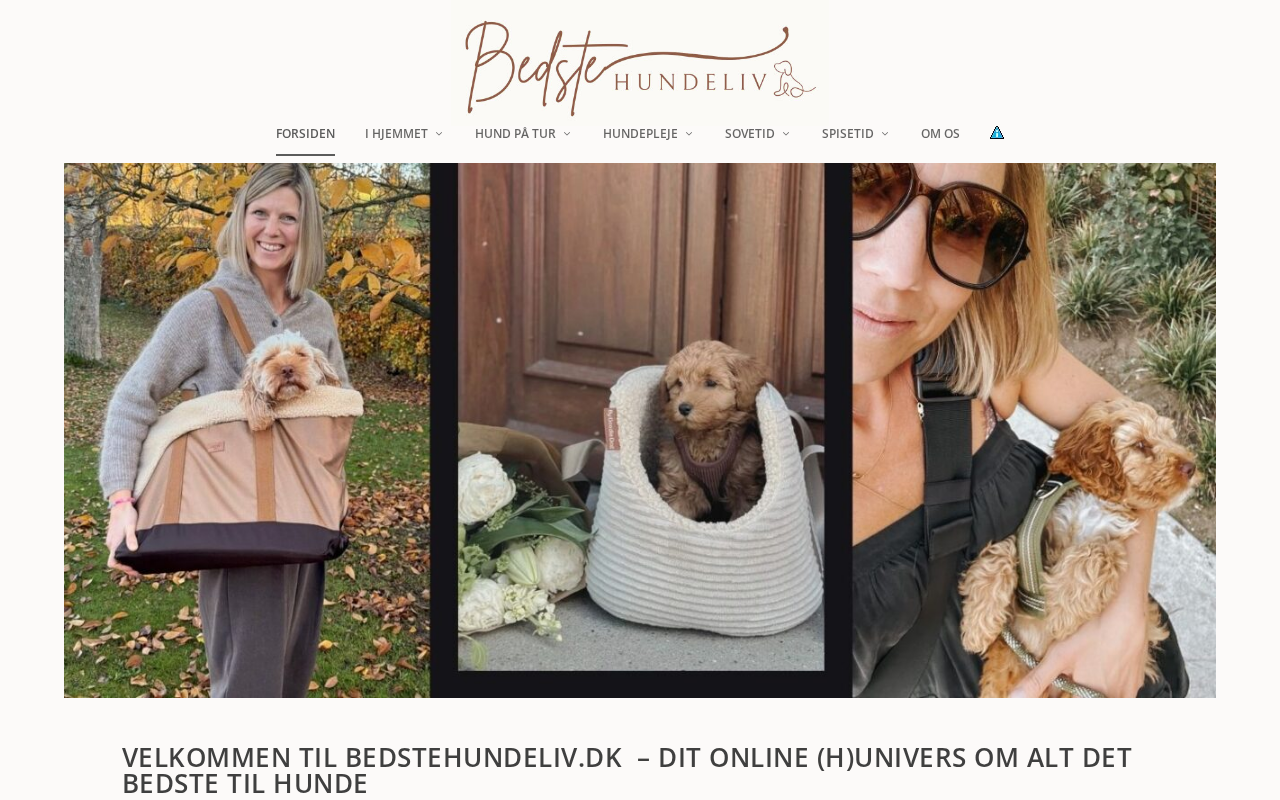This screenshot has width=1280, height=800.
Task: Go to the FORSIDEN menu item
Action: (x=305, y=134)
